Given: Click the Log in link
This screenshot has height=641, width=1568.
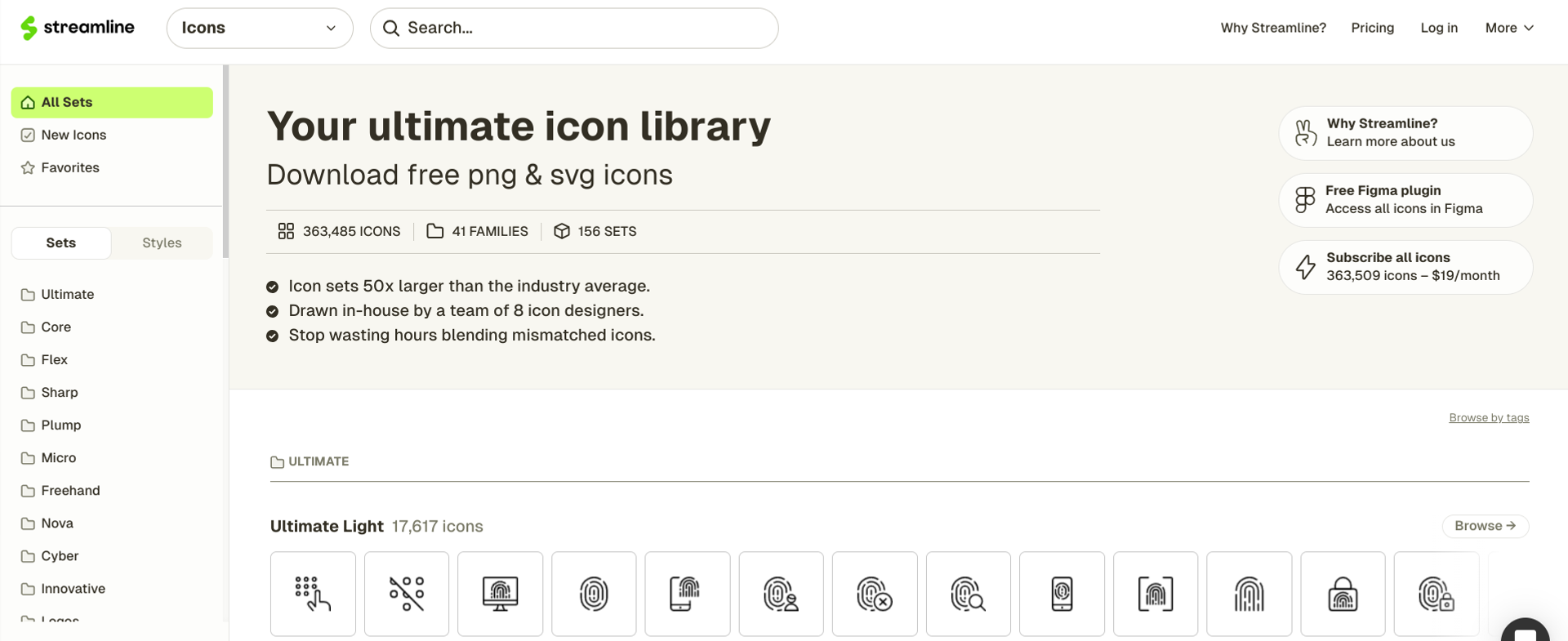Looking at the screenshot, I should [x=1439, y=27].
